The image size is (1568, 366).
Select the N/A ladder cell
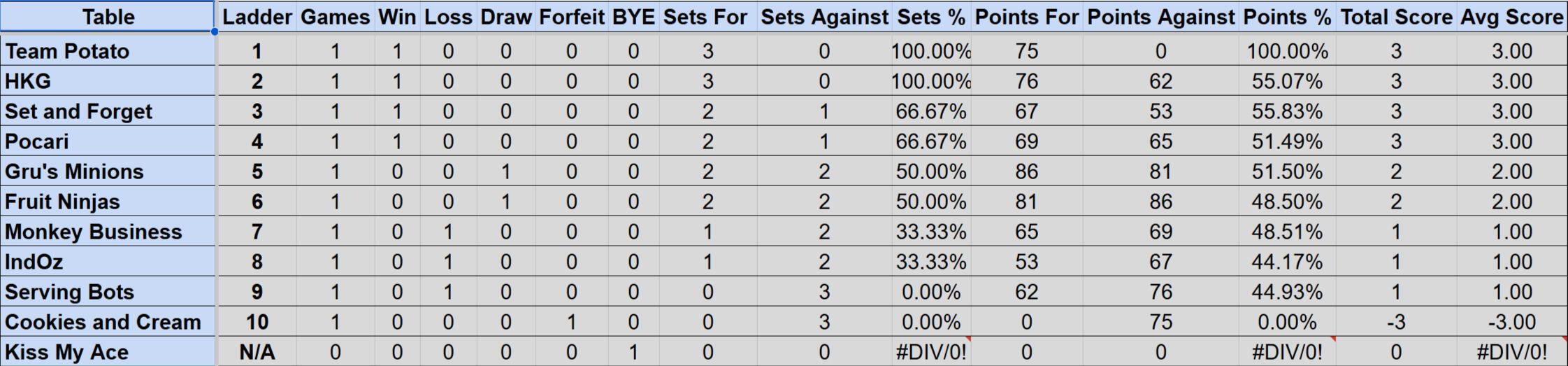pyautogui.click(x=257, y=352)
